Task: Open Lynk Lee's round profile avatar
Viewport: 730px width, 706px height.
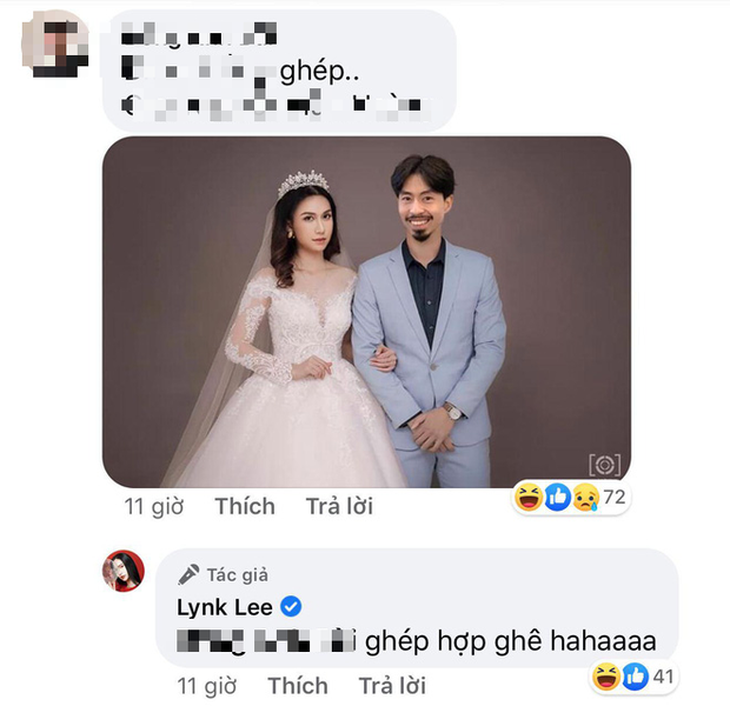Action: [123, 570]
